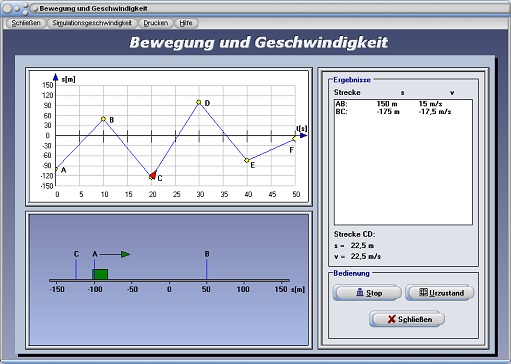The width and height of the screenshot is (511, 364).
Task: Reset simulation with Urzustand button
Action: tap(441, 293)
